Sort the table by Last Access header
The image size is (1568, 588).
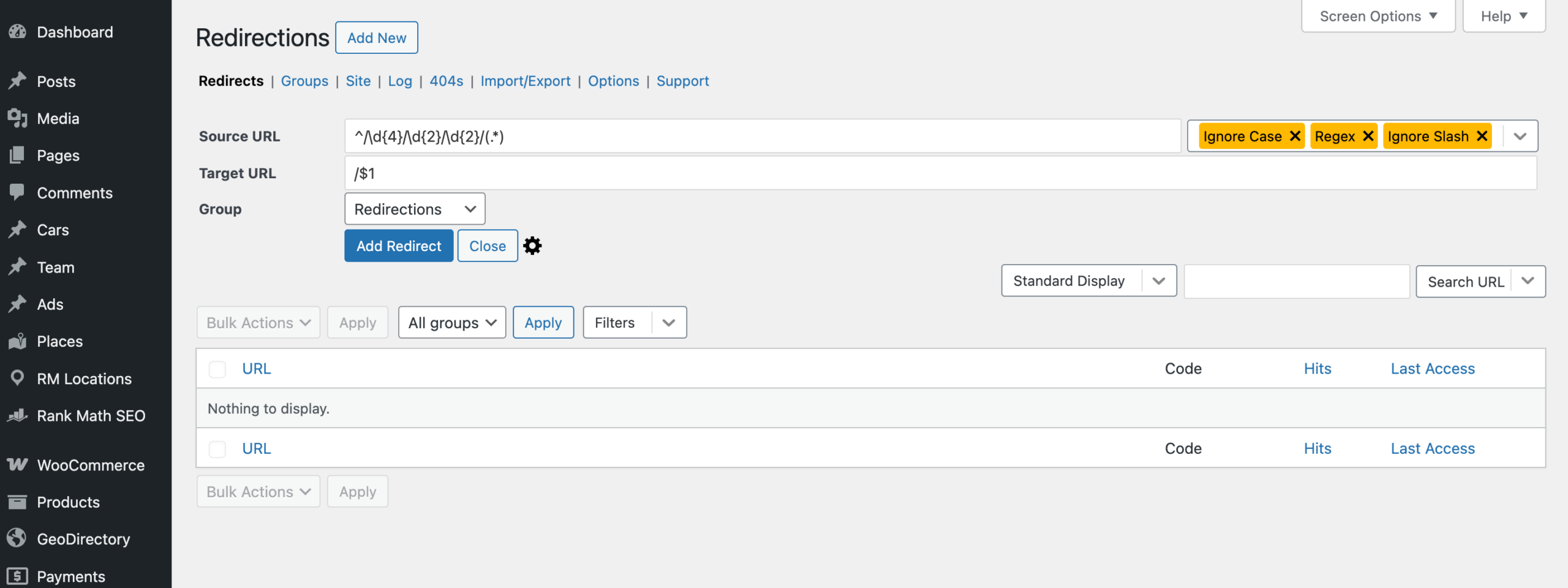coord(1432,369)
